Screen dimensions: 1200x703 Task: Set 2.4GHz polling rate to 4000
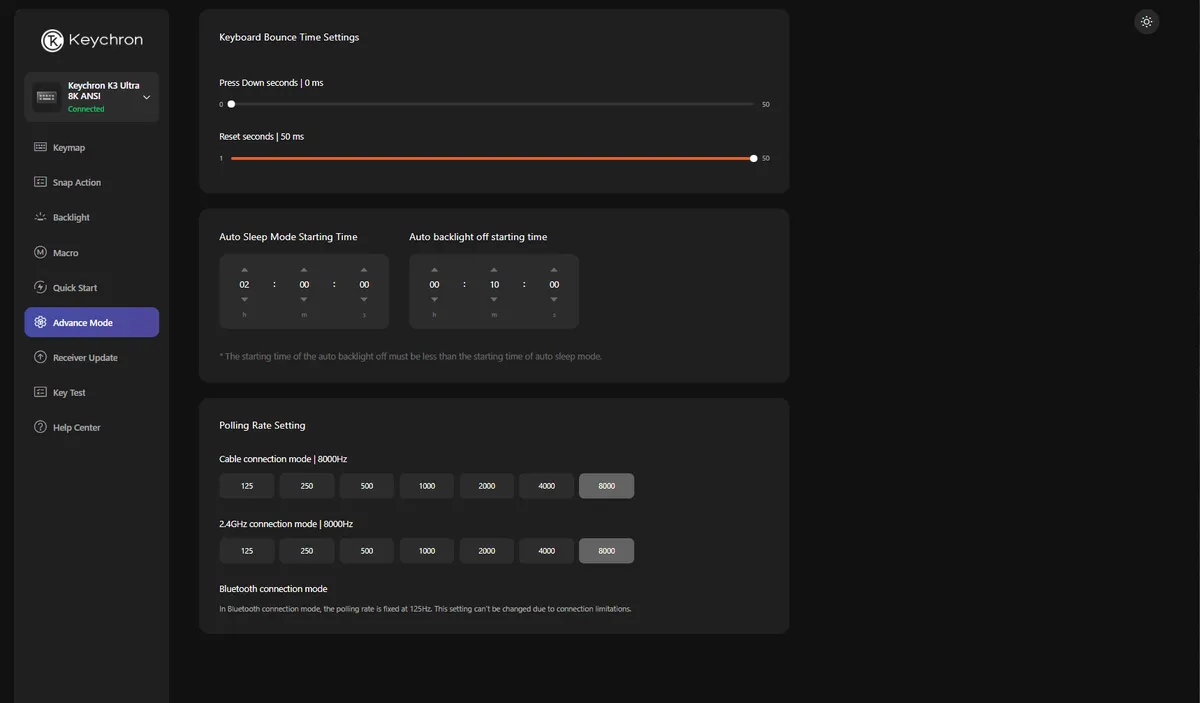(x=547, y=551)
